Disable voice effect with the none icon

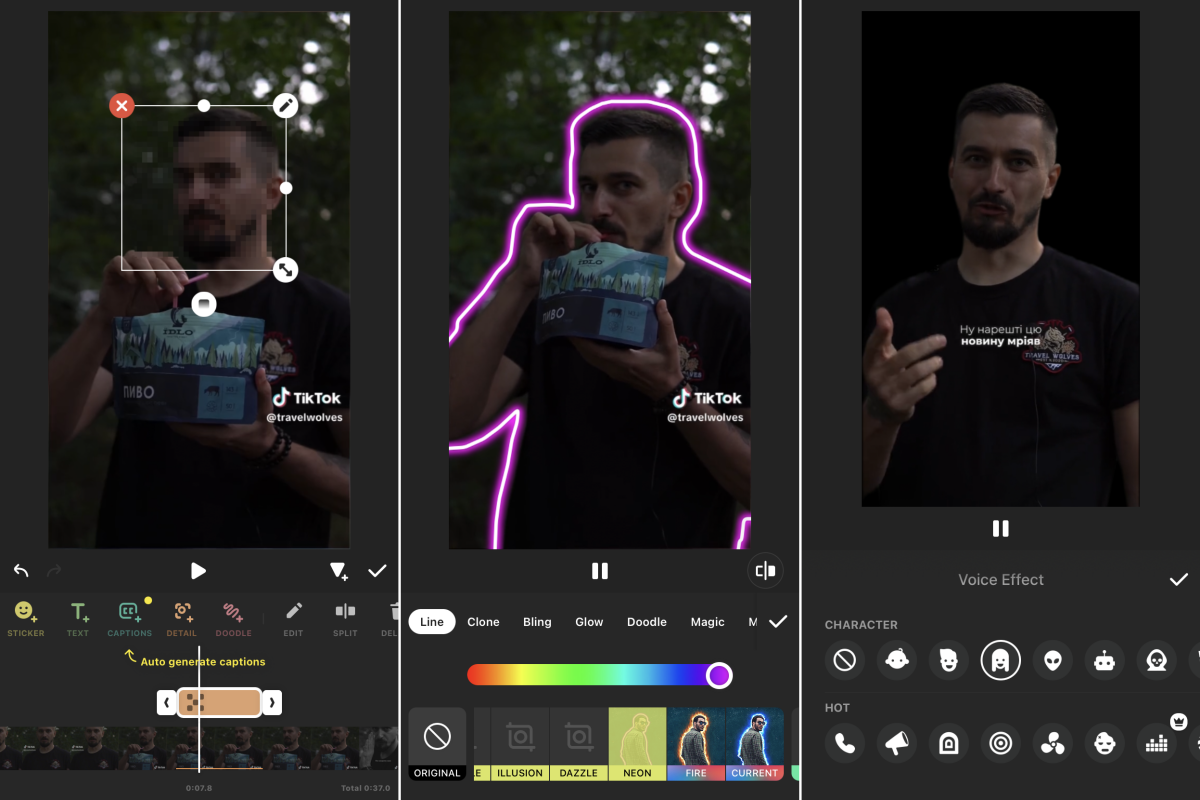point(845,661)
